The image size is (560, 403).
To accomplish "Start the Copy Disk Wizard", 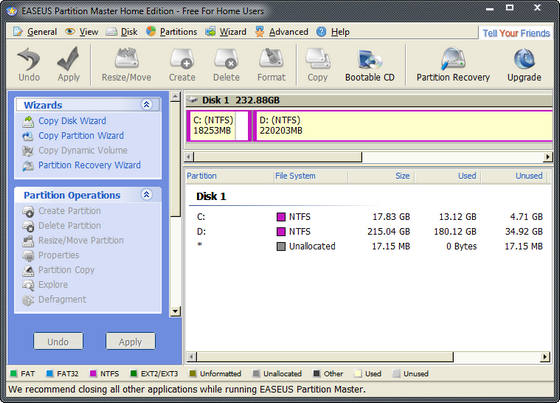I will 72,121.
